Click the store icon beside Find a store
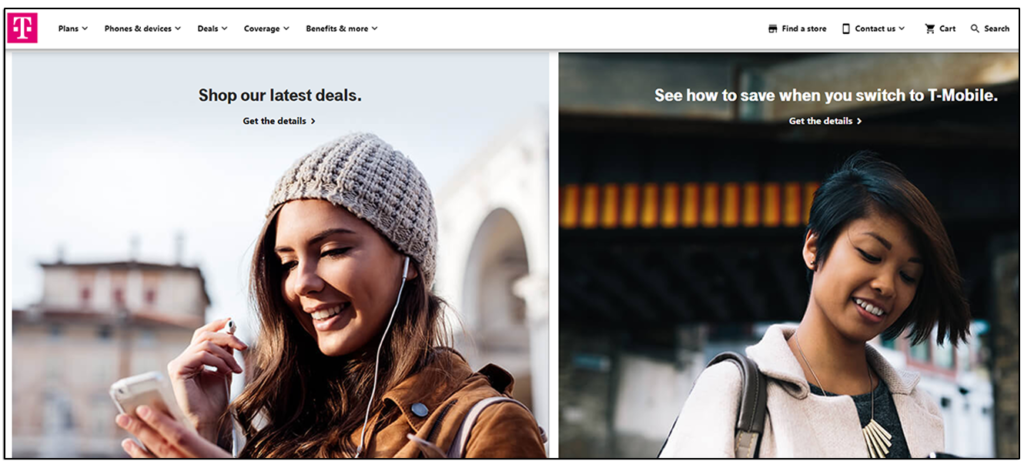The width and height of the screenshot is (1024, 468). pos(772,29)
